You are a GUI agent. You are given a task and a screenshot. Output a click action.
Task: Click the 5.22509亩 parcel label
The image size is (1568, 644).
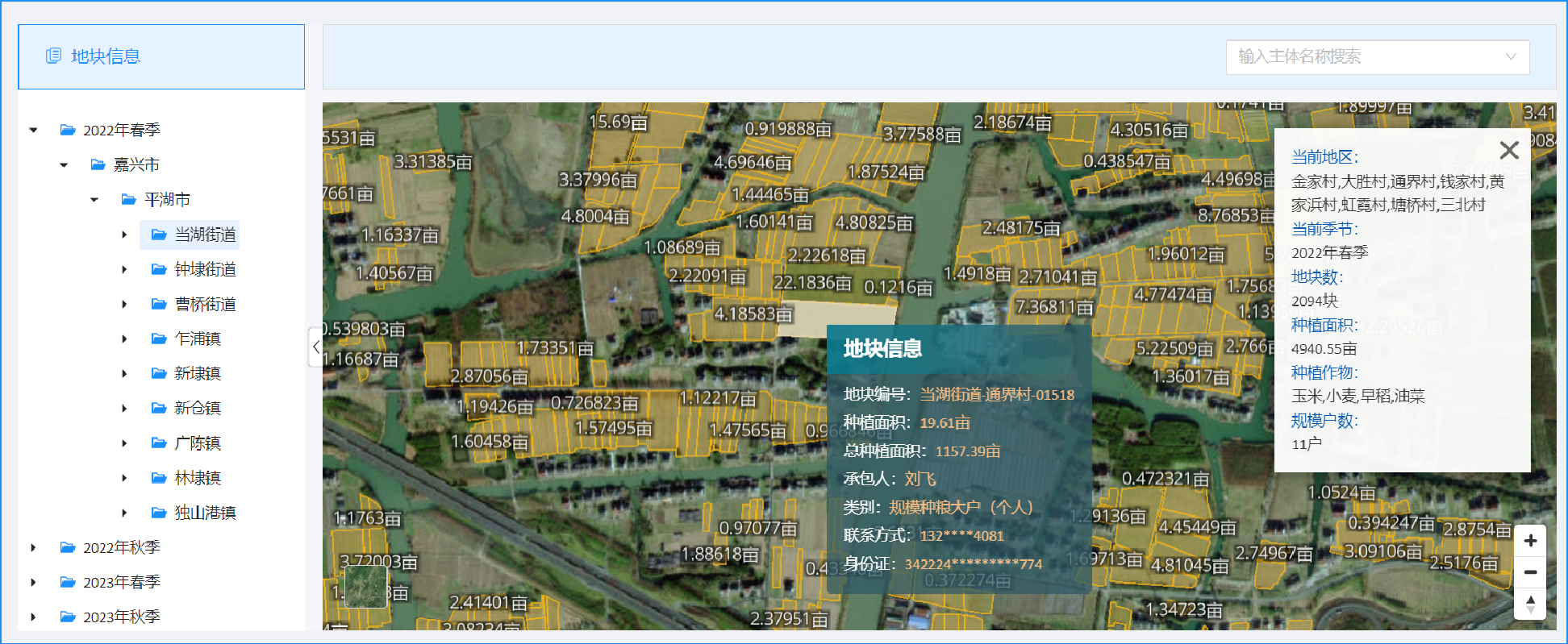(1174, 348)
